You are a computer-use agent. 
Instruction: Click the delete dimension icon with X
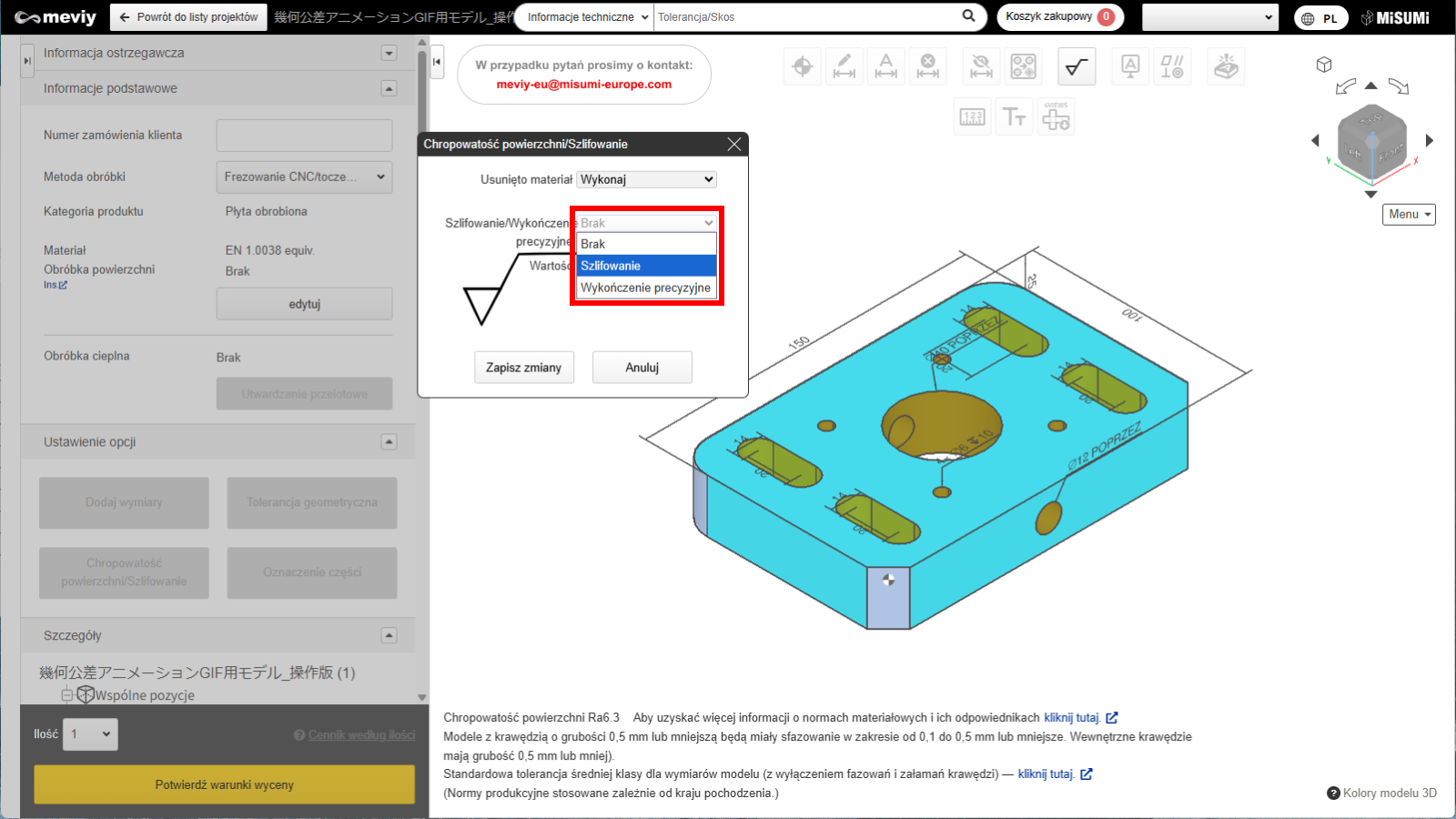927,66
